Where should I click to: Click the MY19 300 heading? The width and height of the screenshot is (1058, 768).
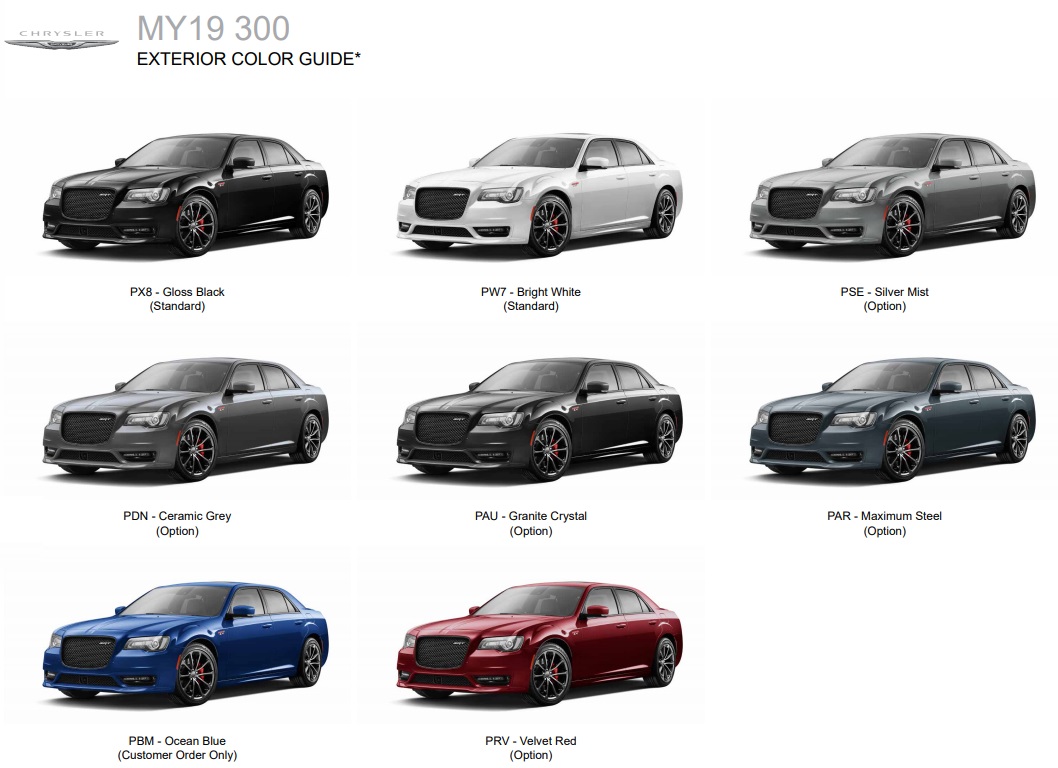213,27
